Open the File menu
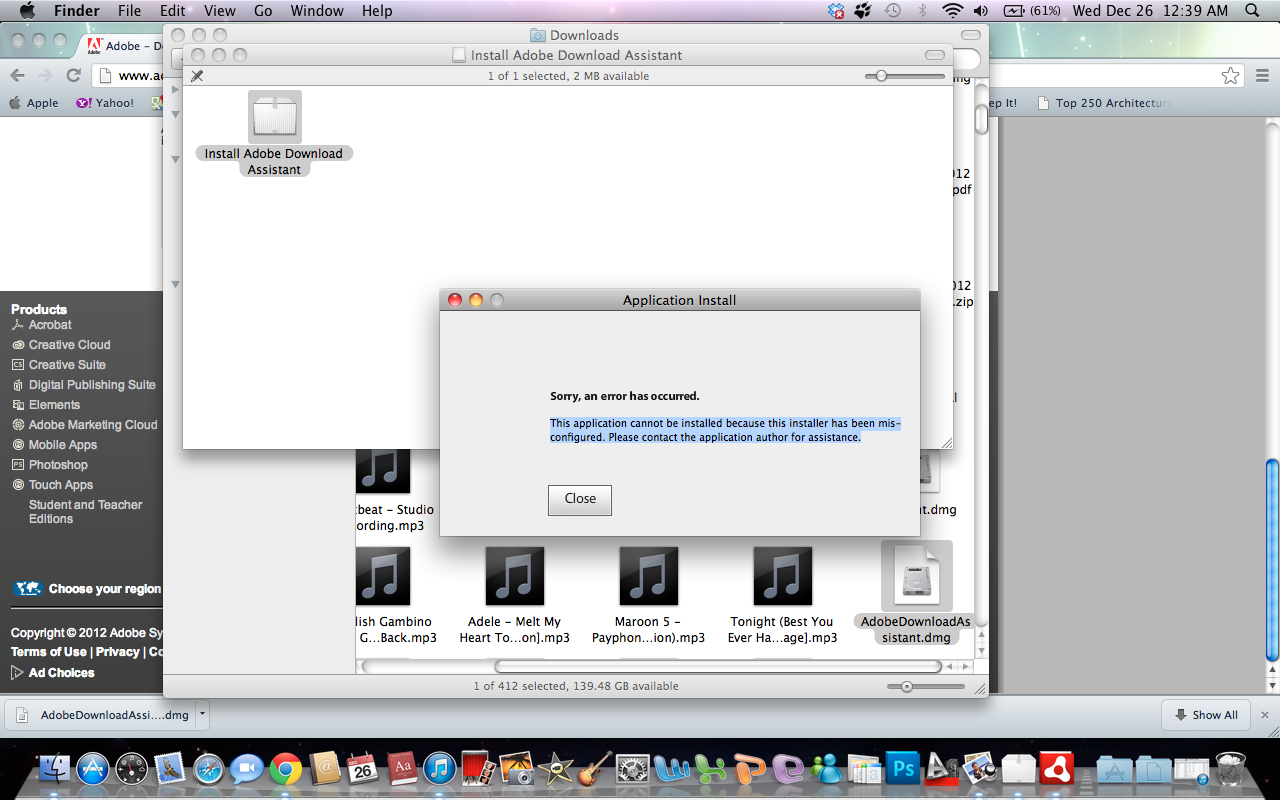Screen dimensions: 1280x800 (x=129, y=11)
